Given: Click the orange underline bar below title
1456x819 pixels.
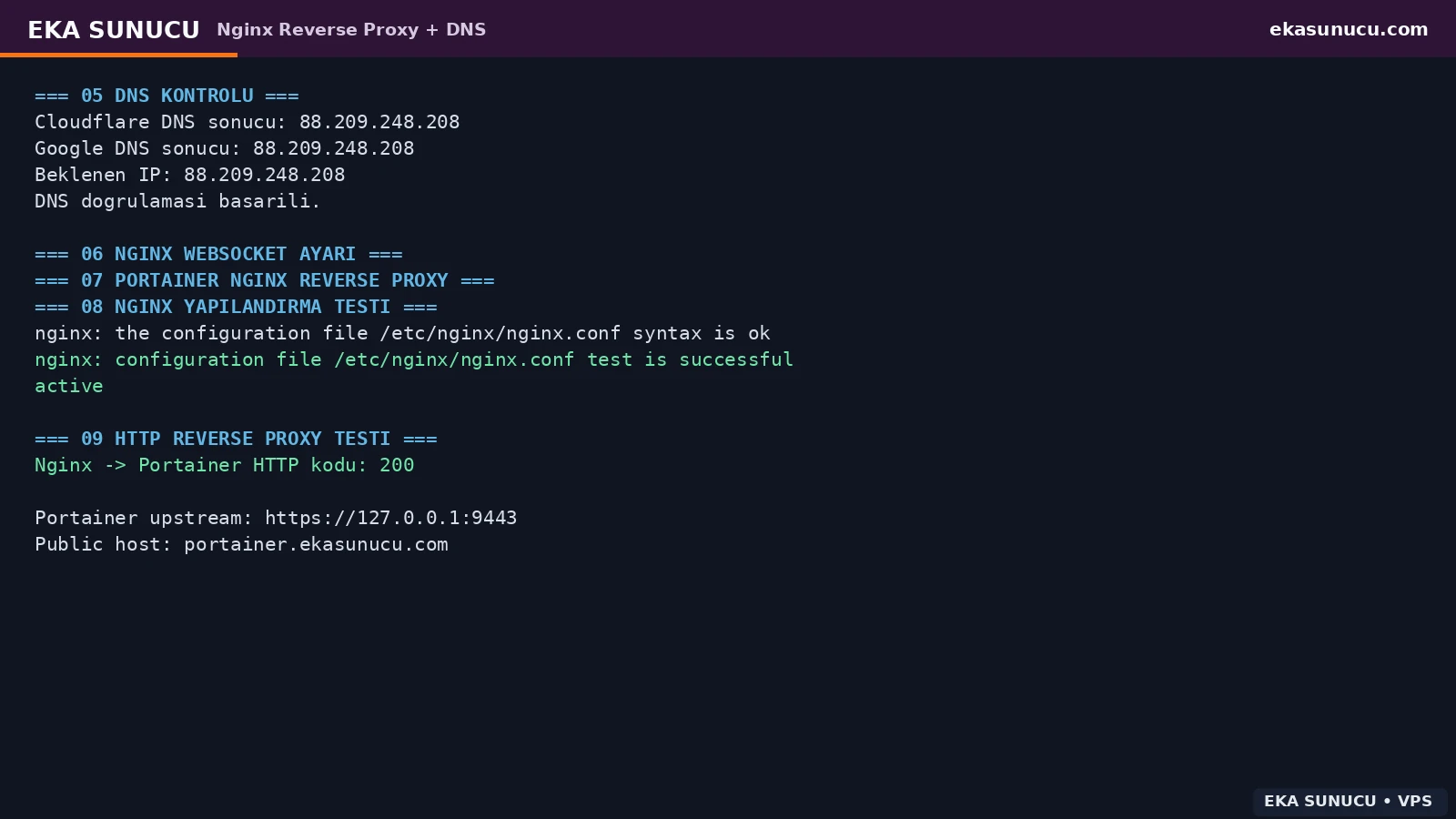Looking at the screenshot, I should coord(118,55).
